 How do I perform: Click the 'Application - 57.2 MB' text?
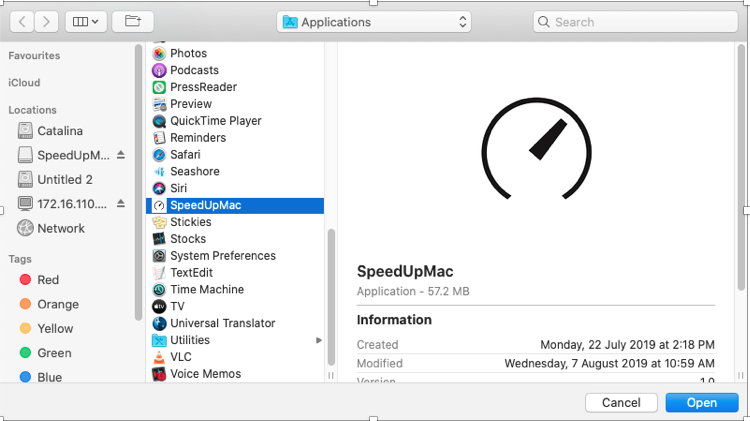click(413, 291)
